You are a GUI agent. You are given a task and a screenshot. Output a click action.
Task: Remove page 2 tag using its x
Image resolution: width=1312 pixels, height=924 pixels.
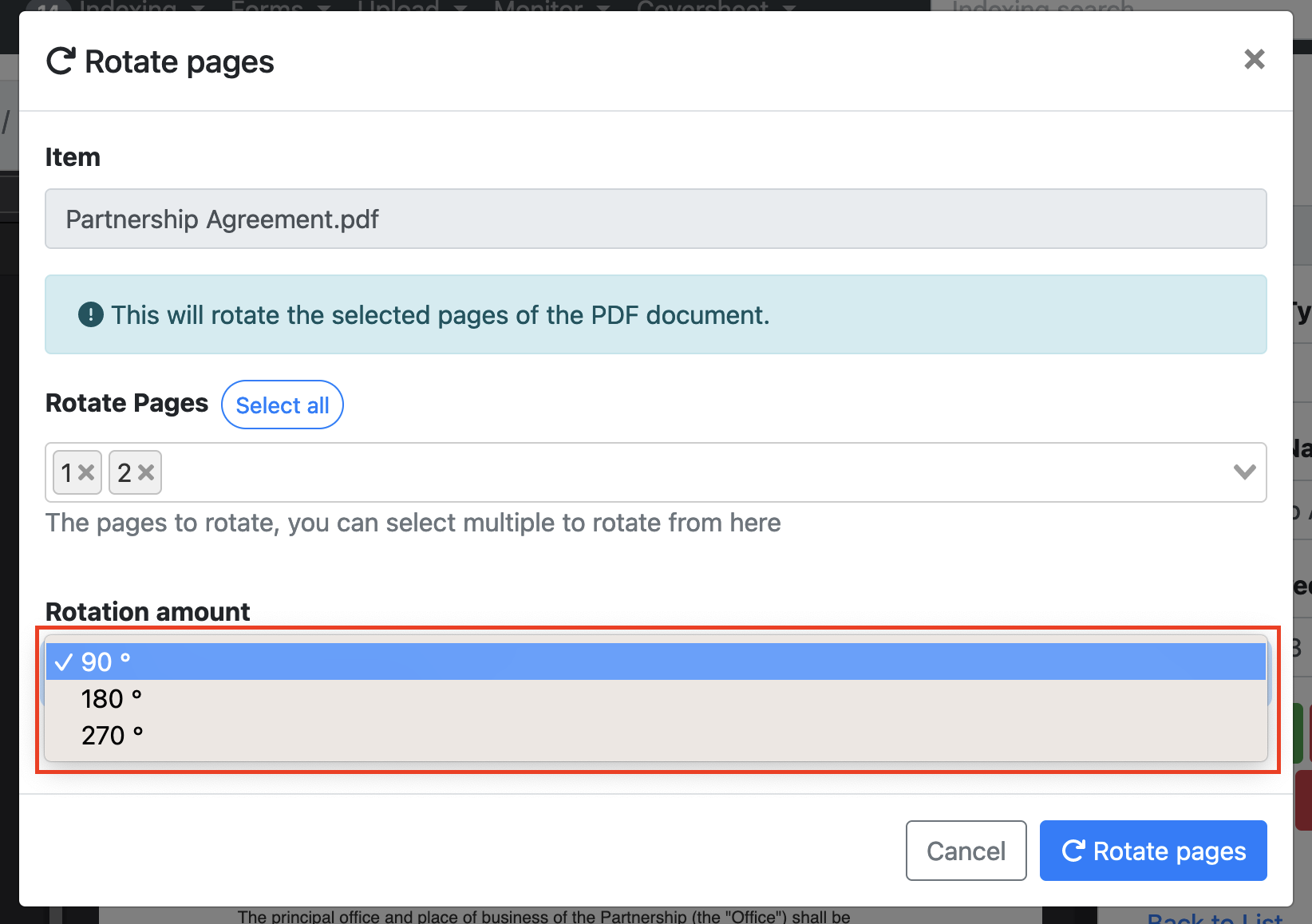(146, 472)
